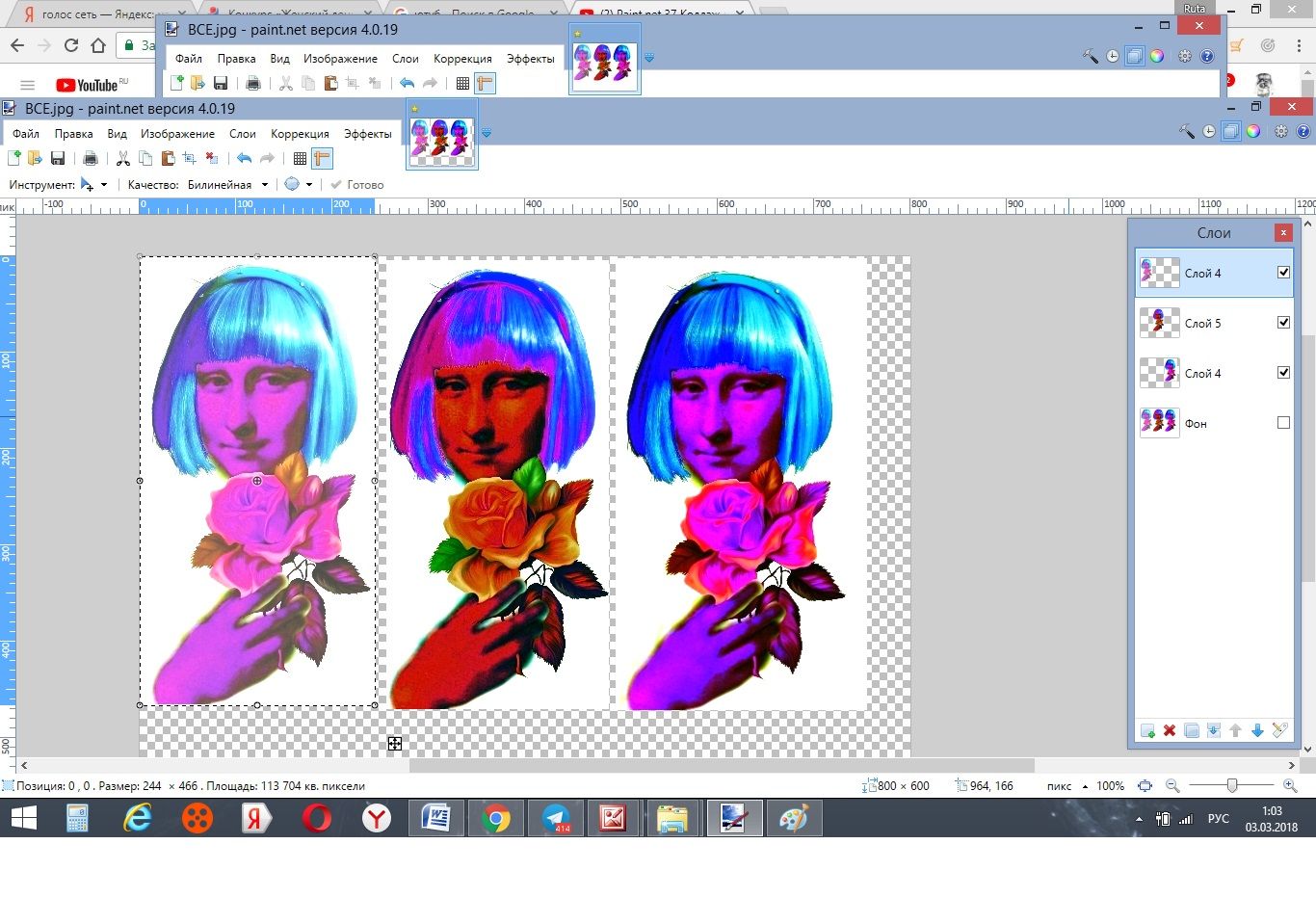Click the zoom out magnifier in status bar
1316x923 pixels.
pos(1172,786)
